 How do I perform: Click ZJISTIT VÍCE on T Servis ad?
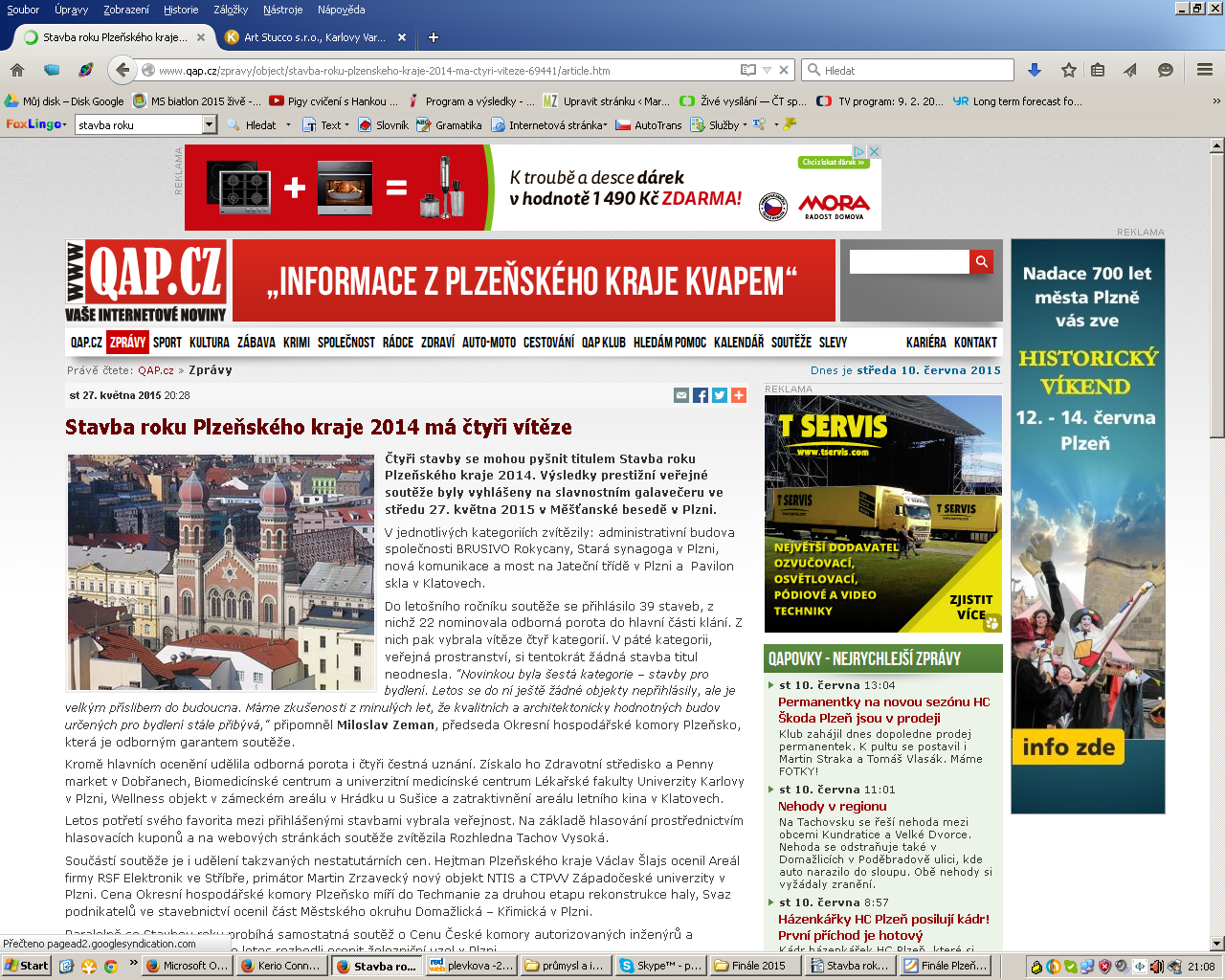click(970, 607)
